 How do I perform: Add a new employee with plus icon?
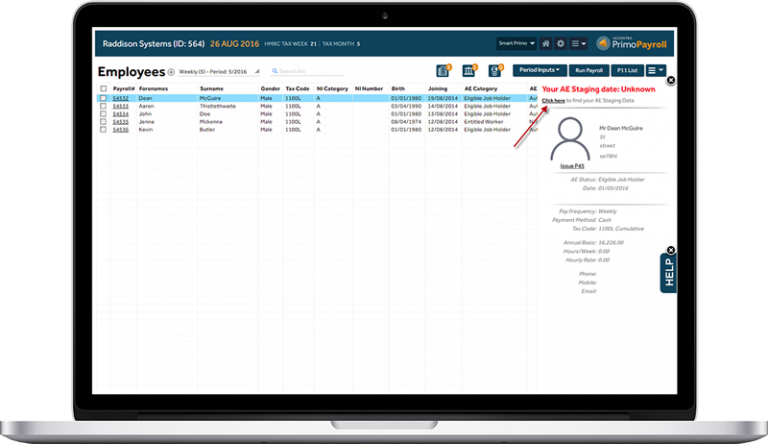(171, 72)
